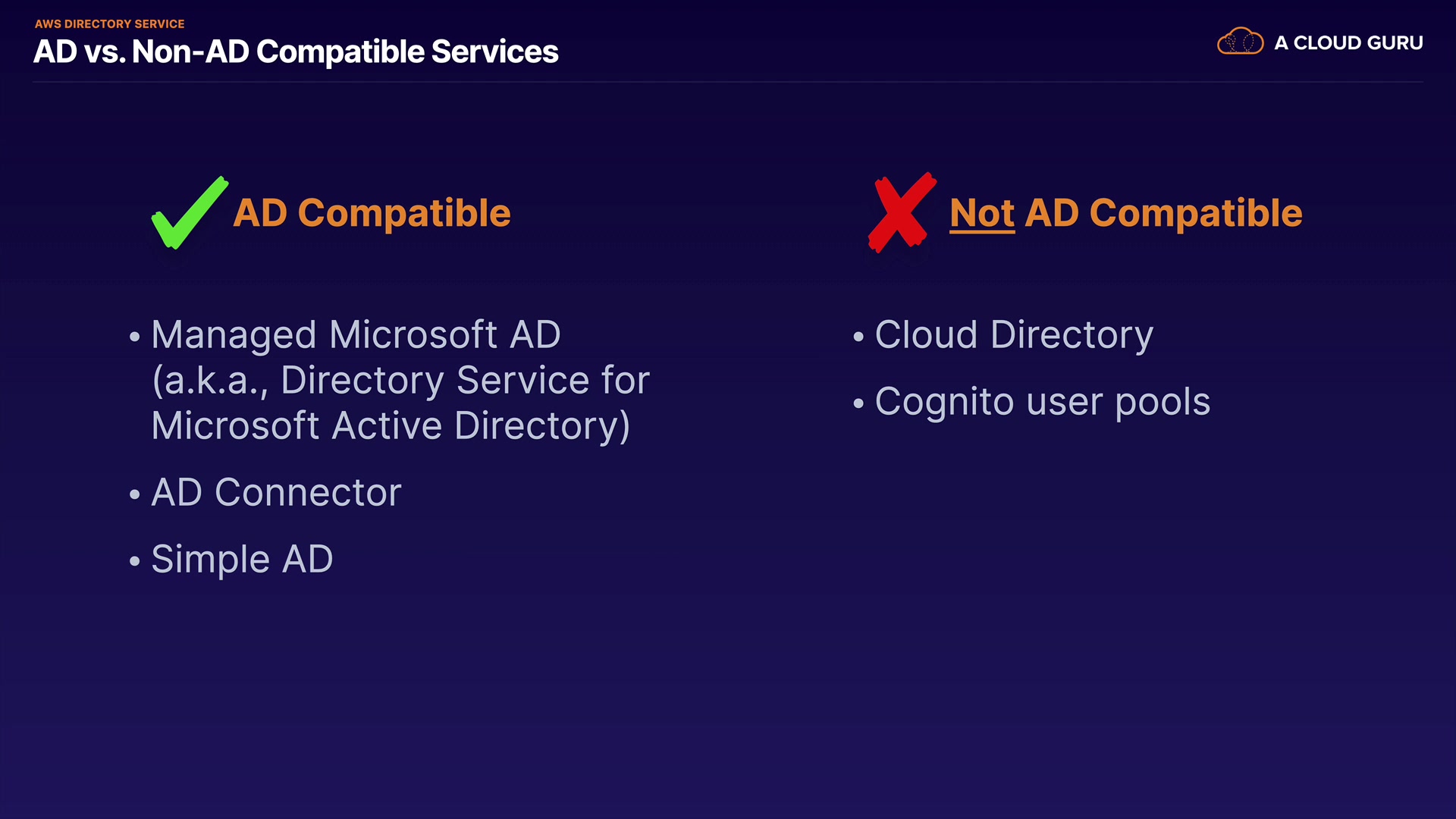Image resolution: width=1456 pixels, height=819 pixels.
Task: Click the underlined word "Not"
Action: 982,213
